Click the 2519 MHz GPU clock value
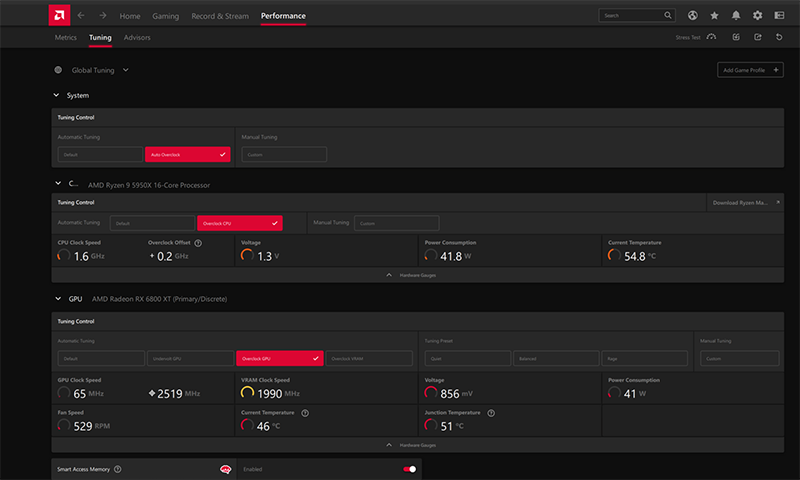The width and height of the screenshot is (800, 480). click(174, 393)
